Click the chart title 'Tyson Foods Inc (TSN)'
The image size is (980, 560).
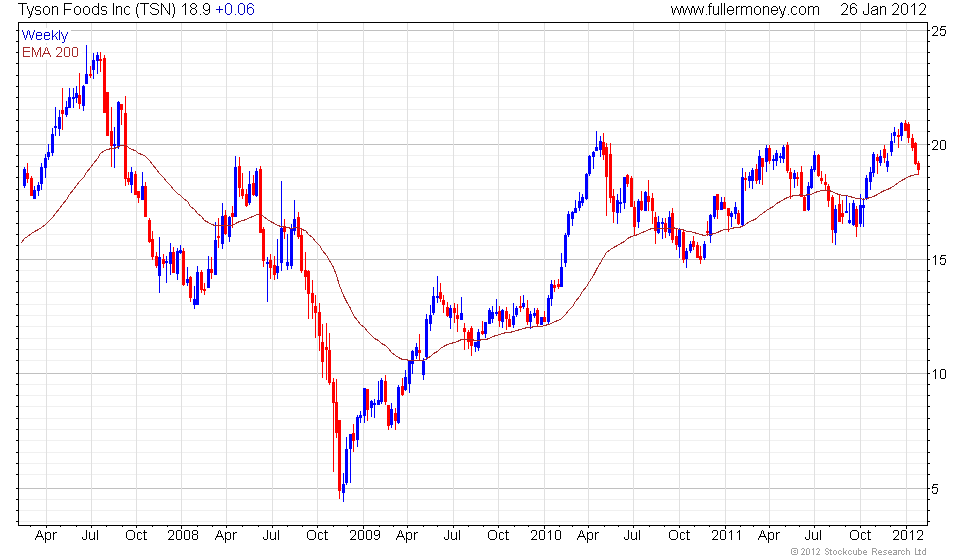pos(98,10)
